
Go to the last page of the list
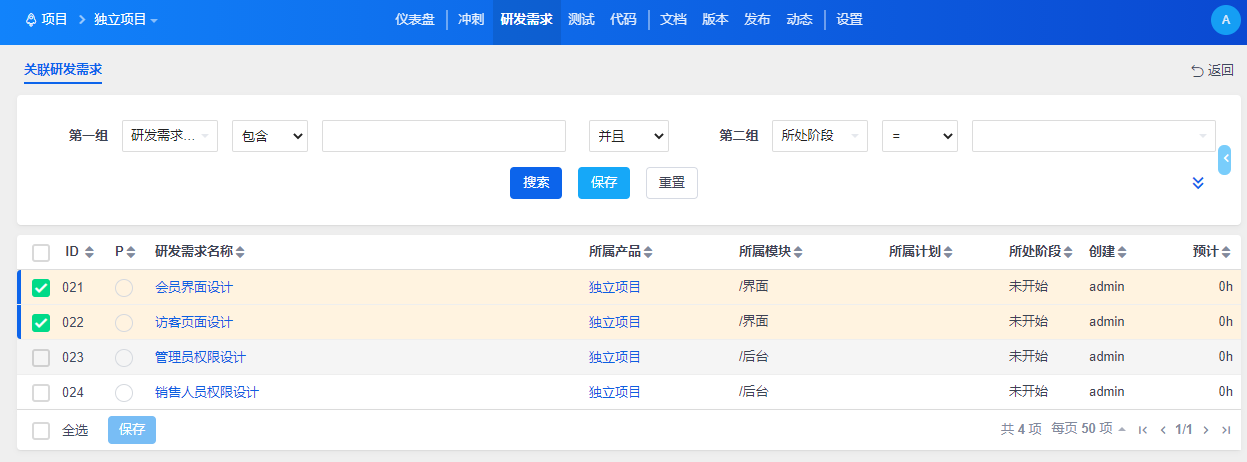click(x=1225, y=430)
